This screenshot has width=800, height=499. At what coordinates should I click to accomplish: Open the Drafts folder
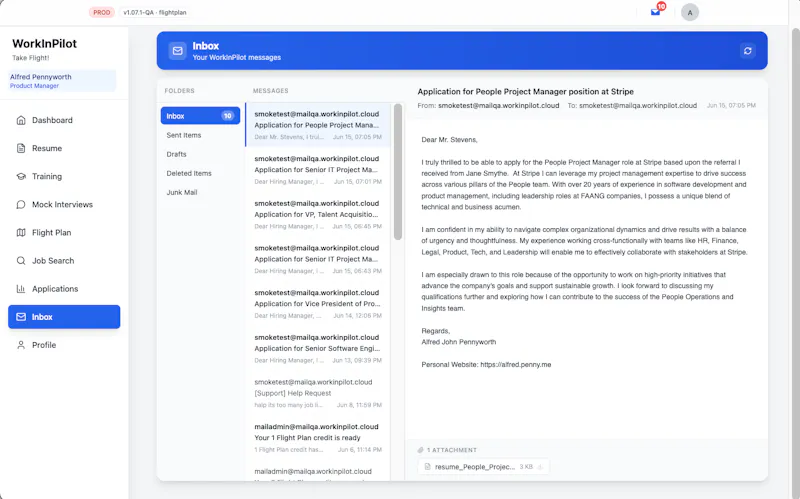tap(200, 154)
